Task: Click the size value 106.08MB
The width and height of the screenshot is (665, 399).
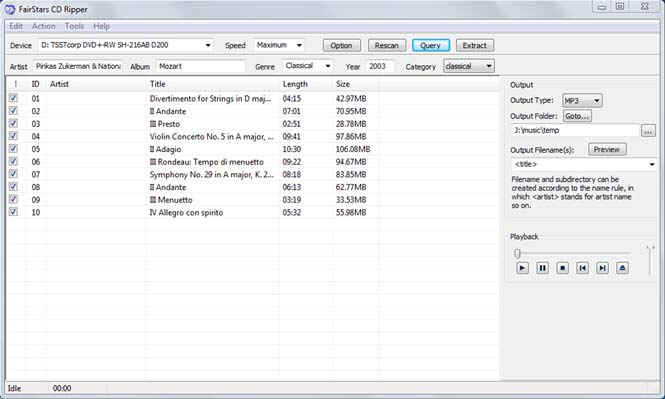Action: click(353, 149)
